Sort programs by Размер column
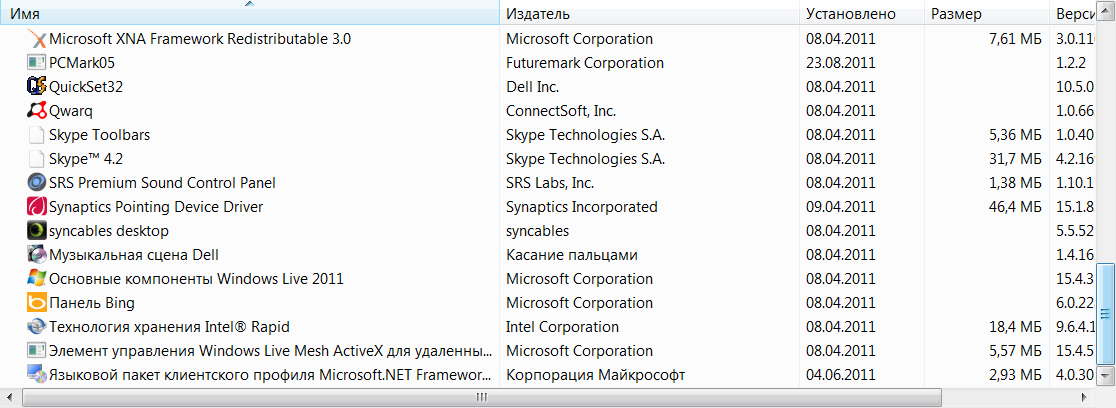The image size is (1116, 408). [985, 14]
